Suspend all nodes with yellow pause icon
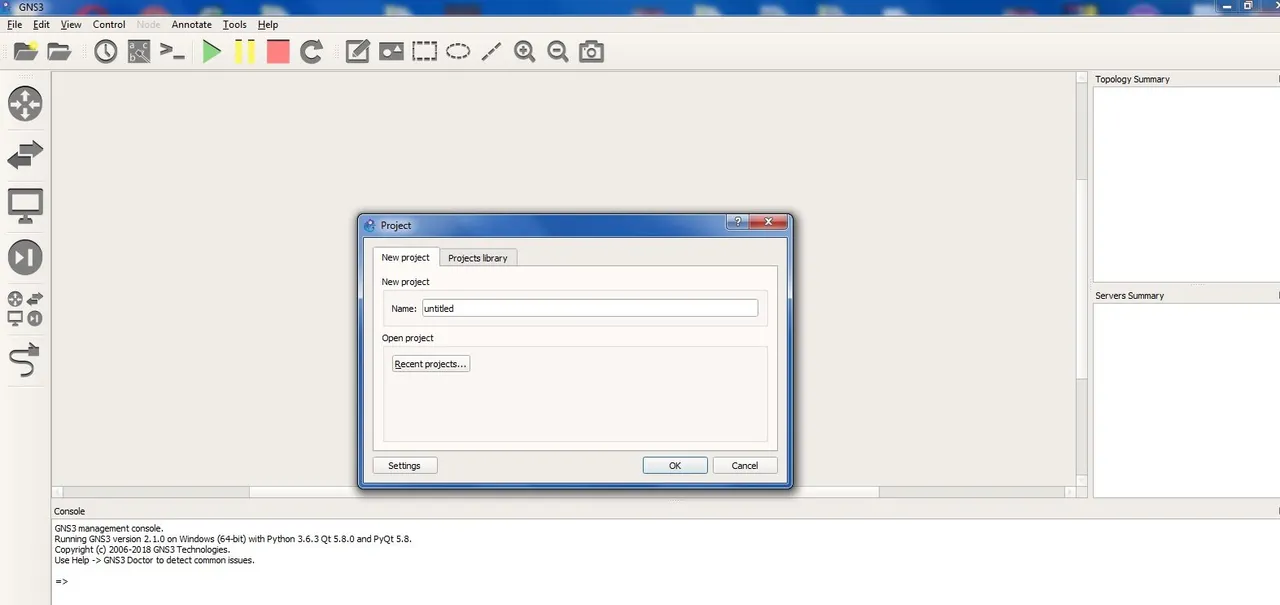 coord(245,51)
